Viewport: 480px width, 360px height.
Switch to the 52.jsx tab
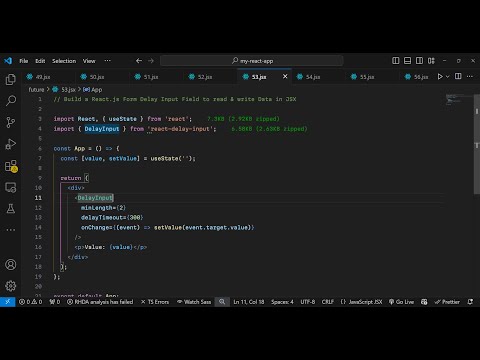pos(205,77)
